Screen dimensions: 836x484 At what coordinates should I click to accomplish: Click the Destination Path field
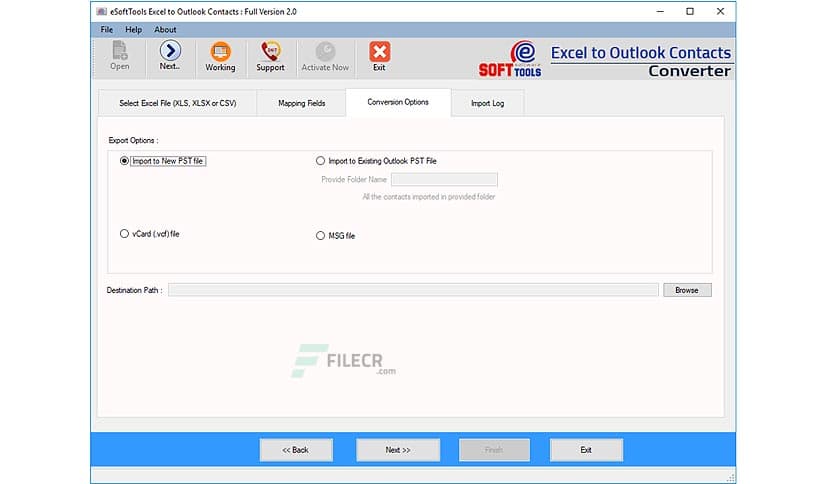(x=413, y=290)
